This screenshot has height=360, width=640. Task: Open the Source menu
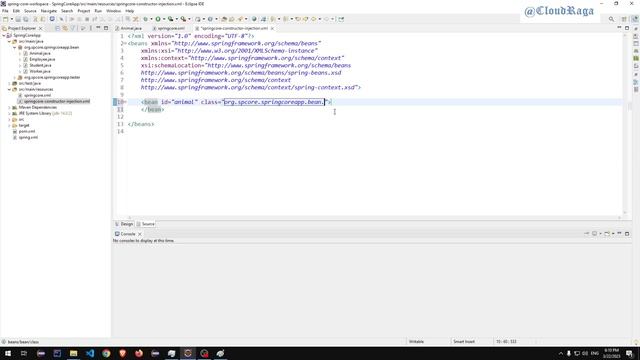pyautogui.click(x=30, y=11)
